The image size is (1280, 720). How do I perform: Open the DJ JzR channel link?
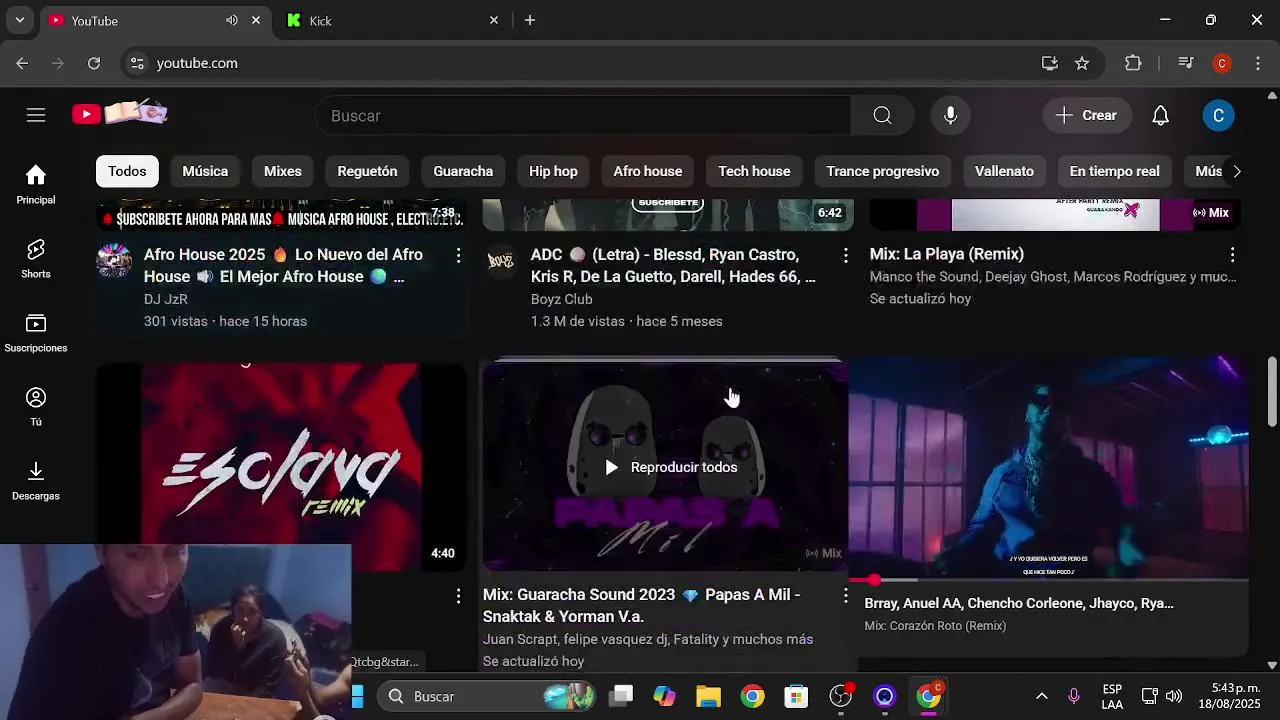(166, 299)
